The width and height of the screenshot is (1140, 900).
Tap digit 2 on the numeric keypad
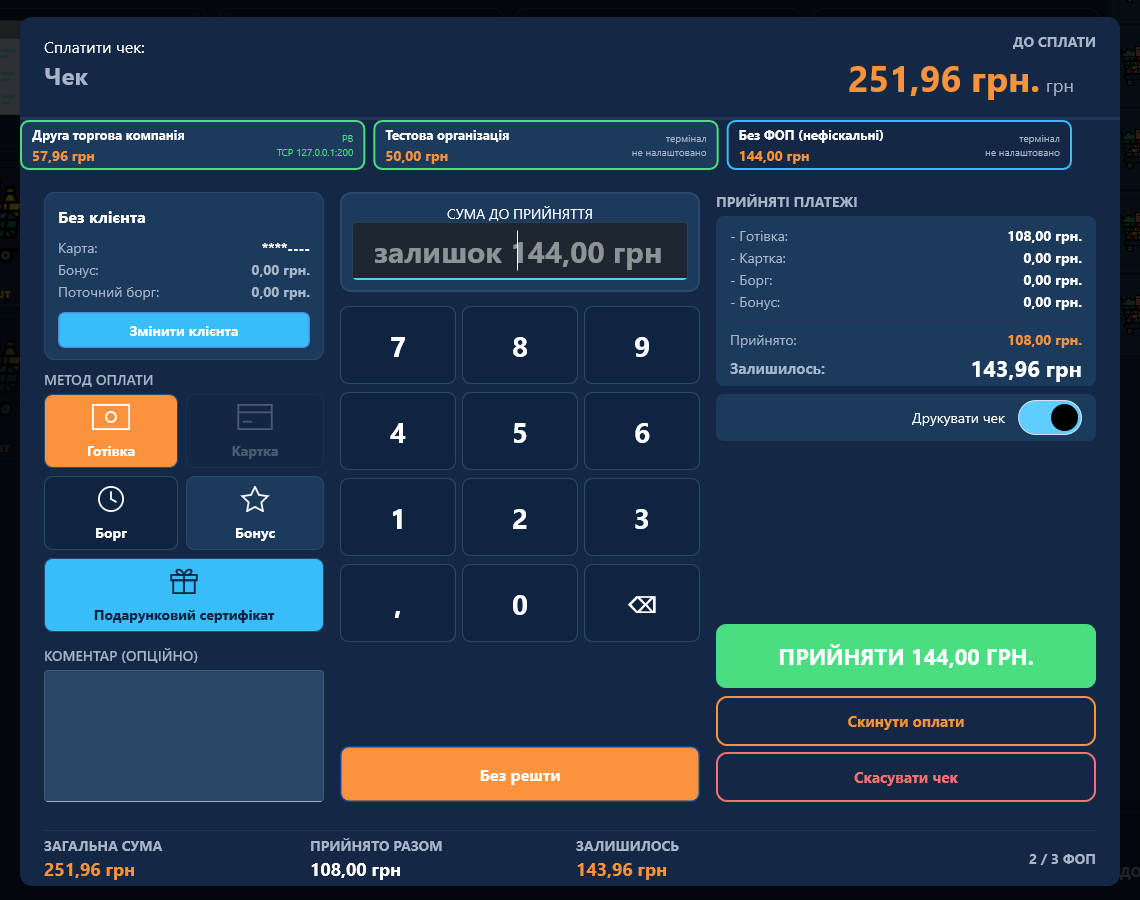point(520,518)
